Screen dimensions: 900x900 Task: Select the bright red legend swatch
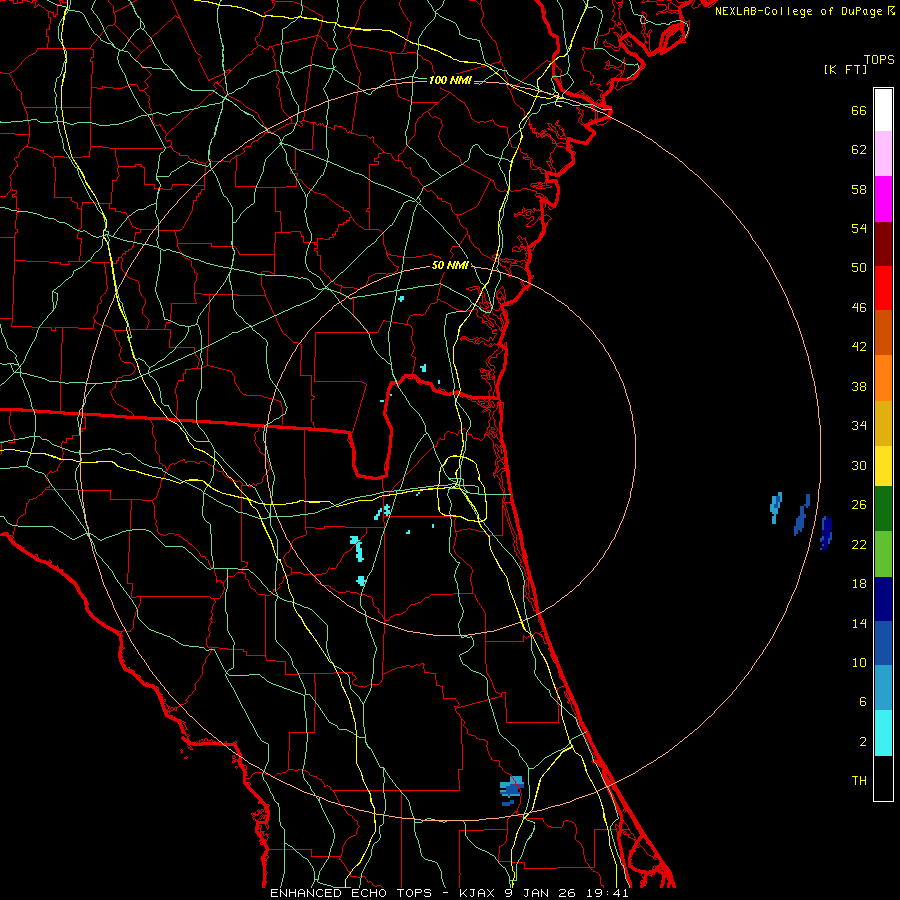tap(883, 288)
